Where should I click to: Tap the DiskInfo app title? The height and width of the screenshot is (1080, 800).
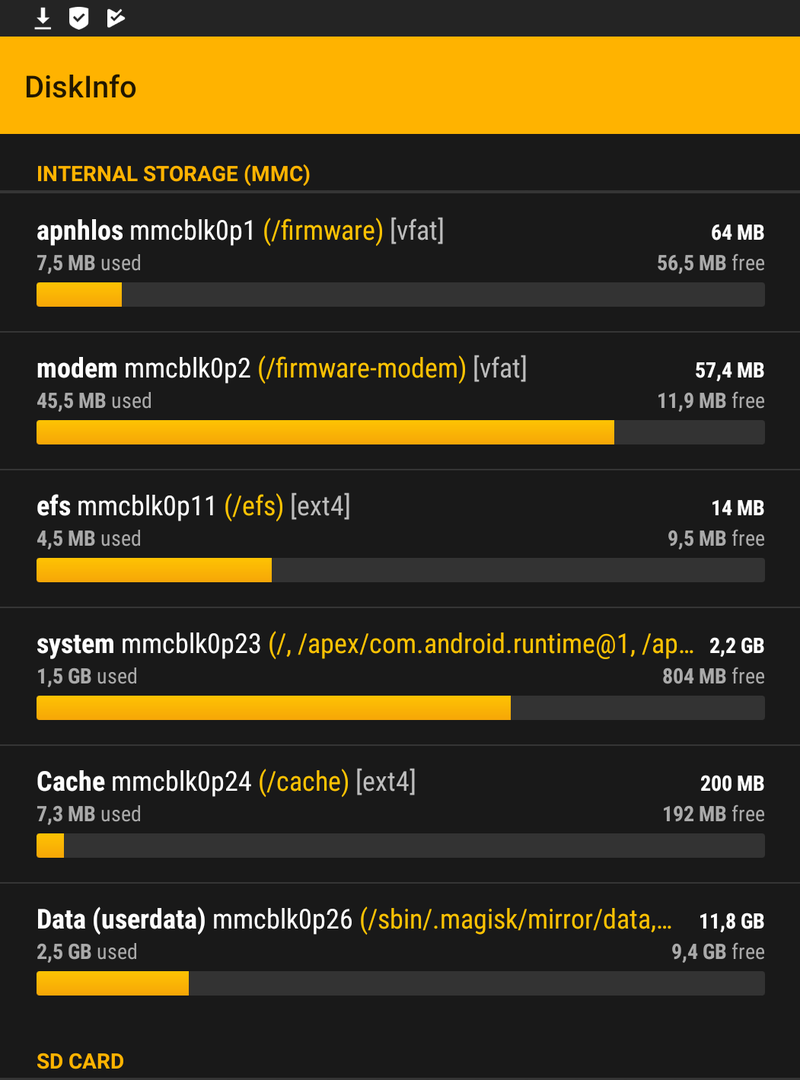click(81, 87)
